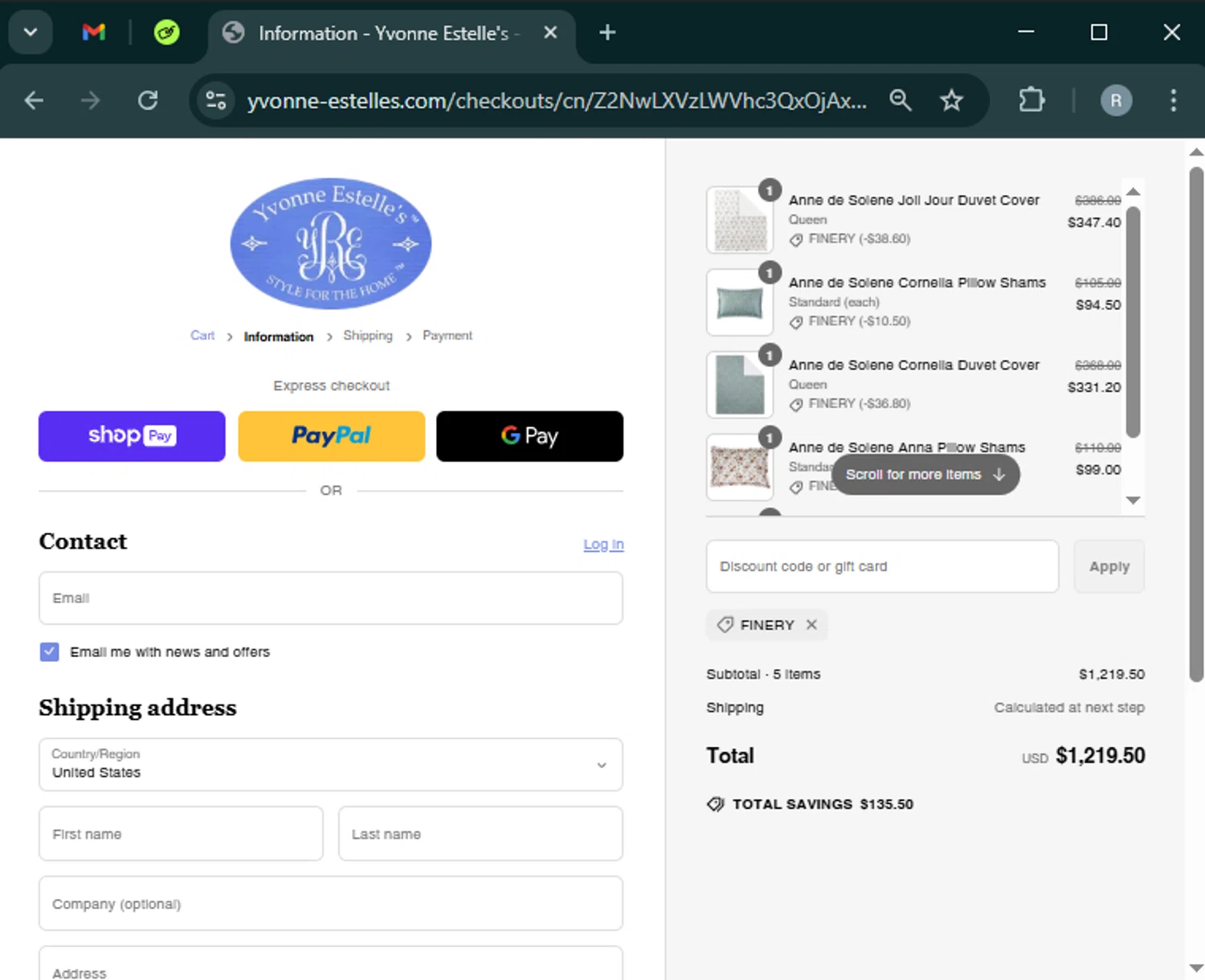Click Scroll for more items button
This screenshot has width=1205, height=980.
(x=925, y=475)
